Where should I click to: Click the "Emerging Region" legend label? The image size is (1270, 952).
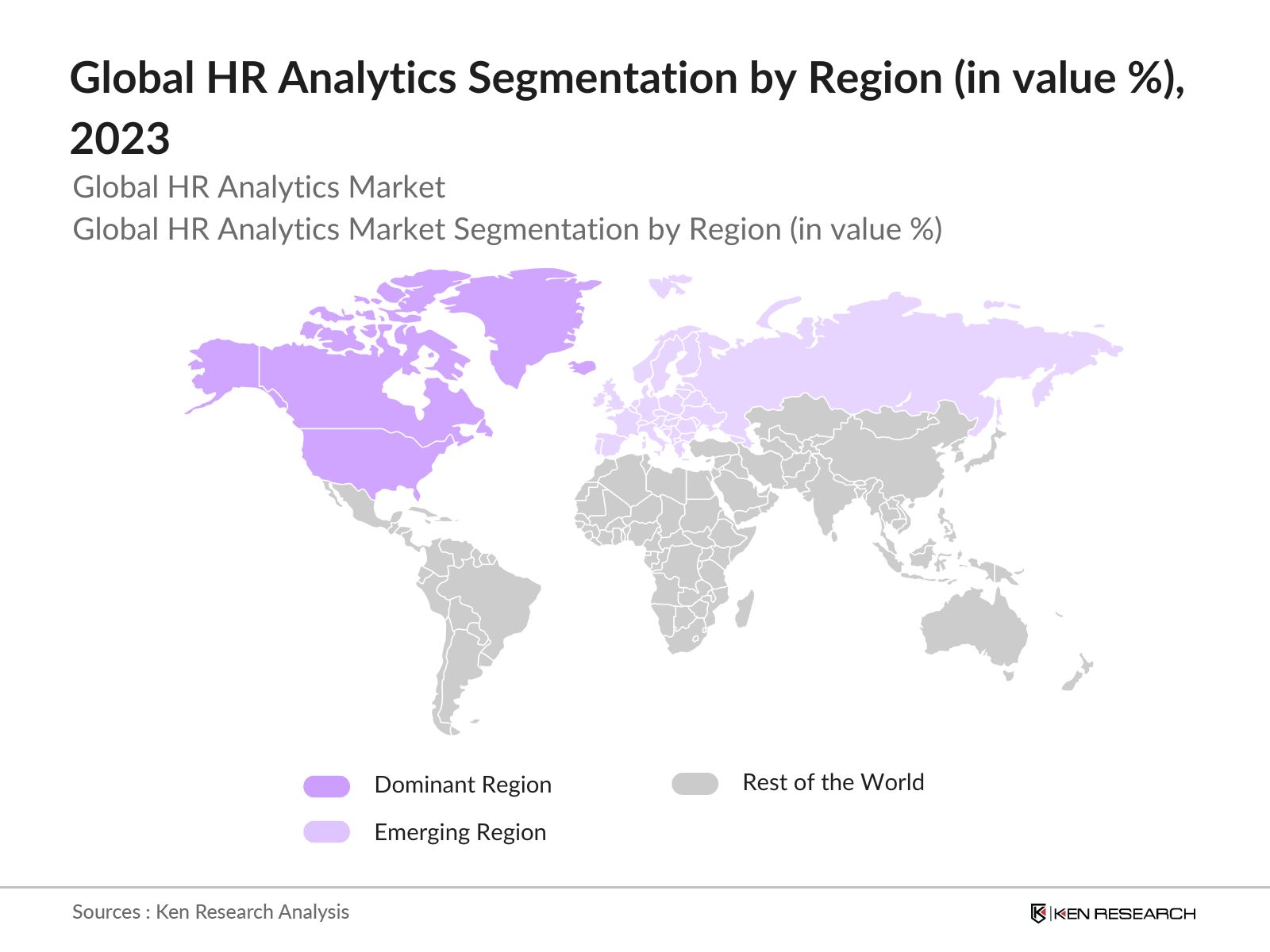coord(460,832)
